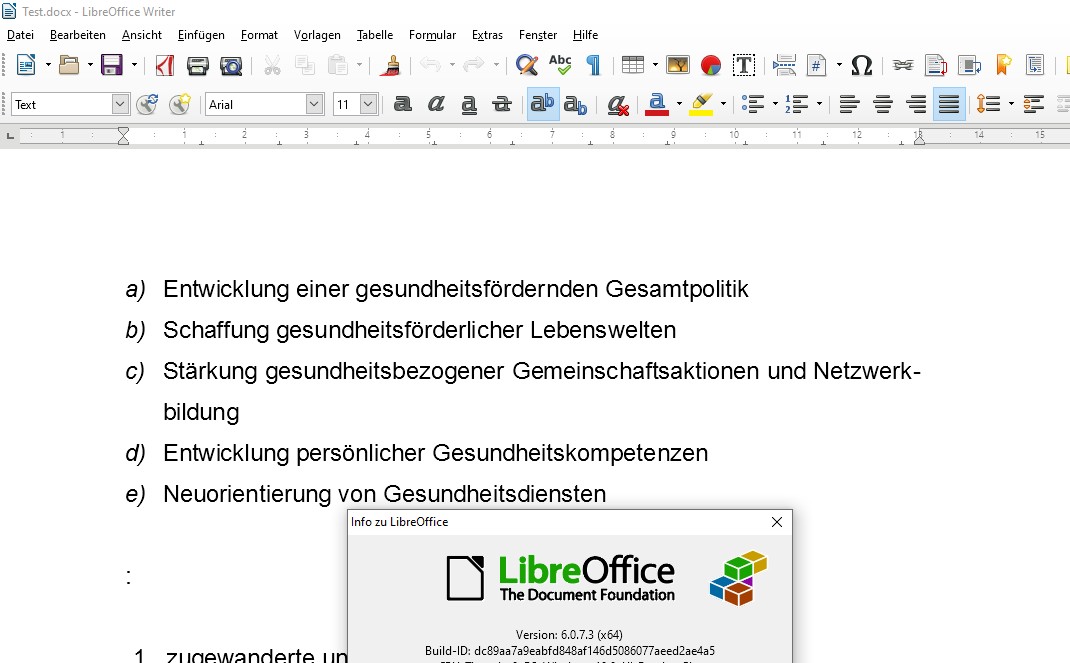Open the Einfügen menu
1070x663 pixels.
[201, 35]
